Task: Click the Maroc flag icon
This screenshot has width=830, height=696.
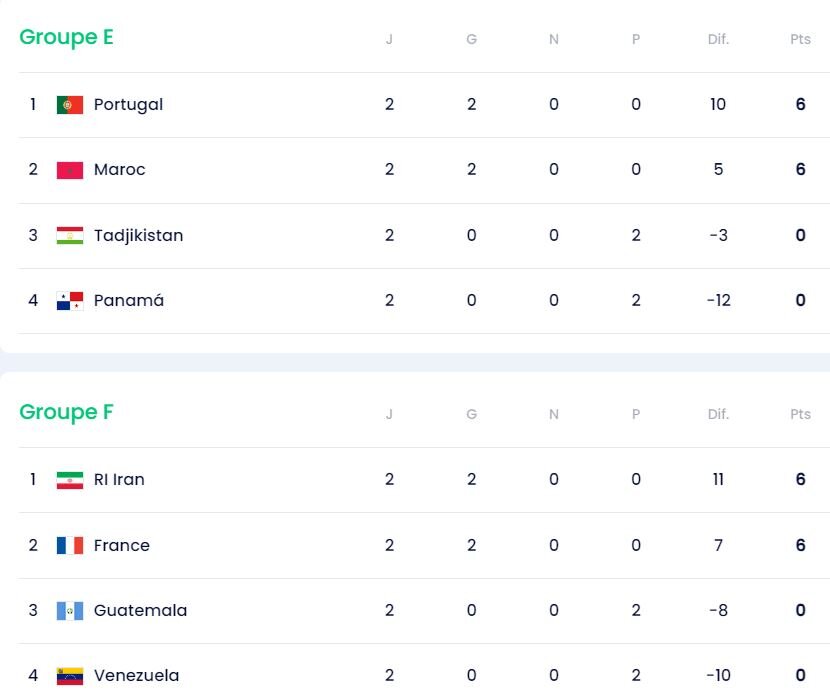Action: 70,170
